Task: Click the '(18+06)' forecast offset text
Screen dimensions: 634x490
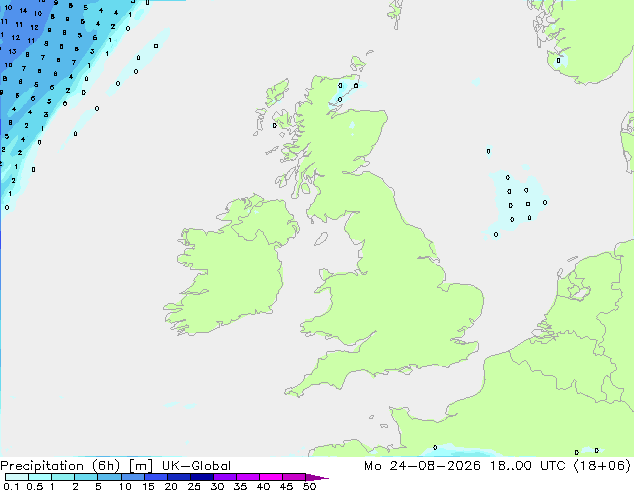Action: click(602, 466)
